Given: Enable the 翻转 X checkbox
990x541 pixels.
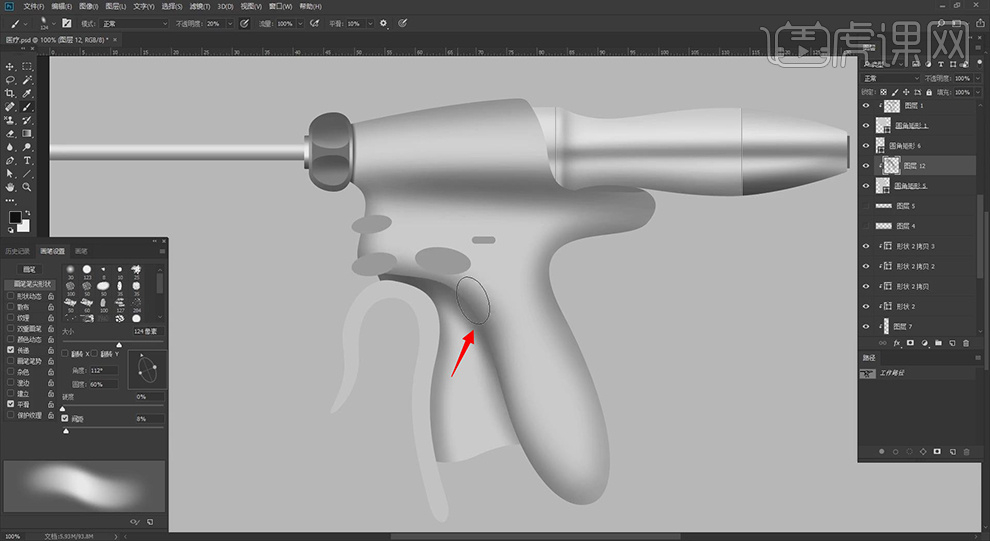Looking at the screenshot, I should (65, 354).
